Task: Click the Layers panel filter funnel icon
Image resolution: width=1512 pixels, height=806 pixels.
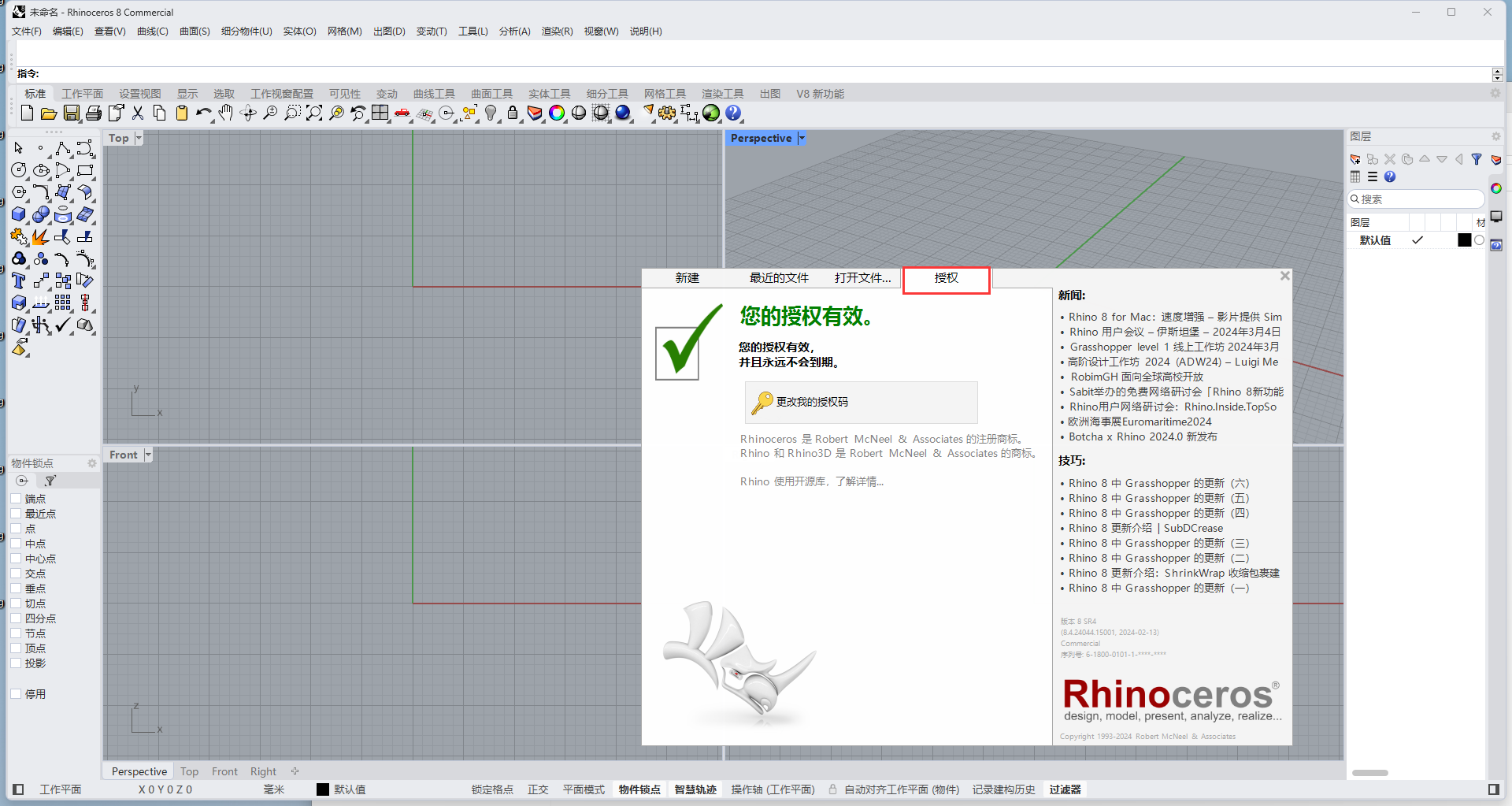Action: 1477,159
